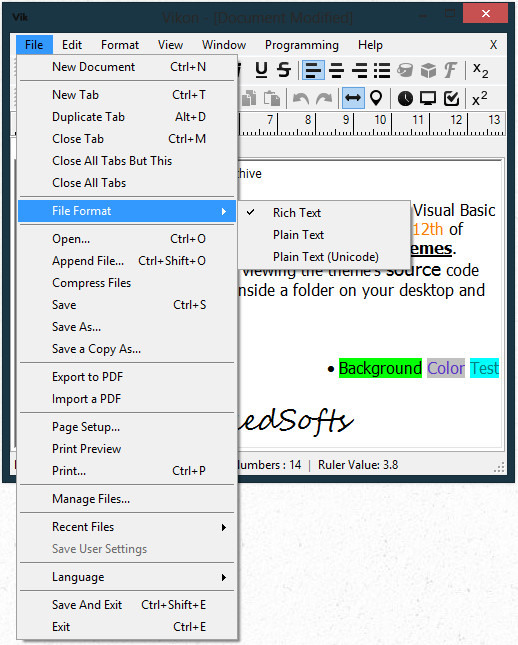Select Rich Text file format
Image resolution: width=518 pixels, height=645 pixels.
click(324, 213)
